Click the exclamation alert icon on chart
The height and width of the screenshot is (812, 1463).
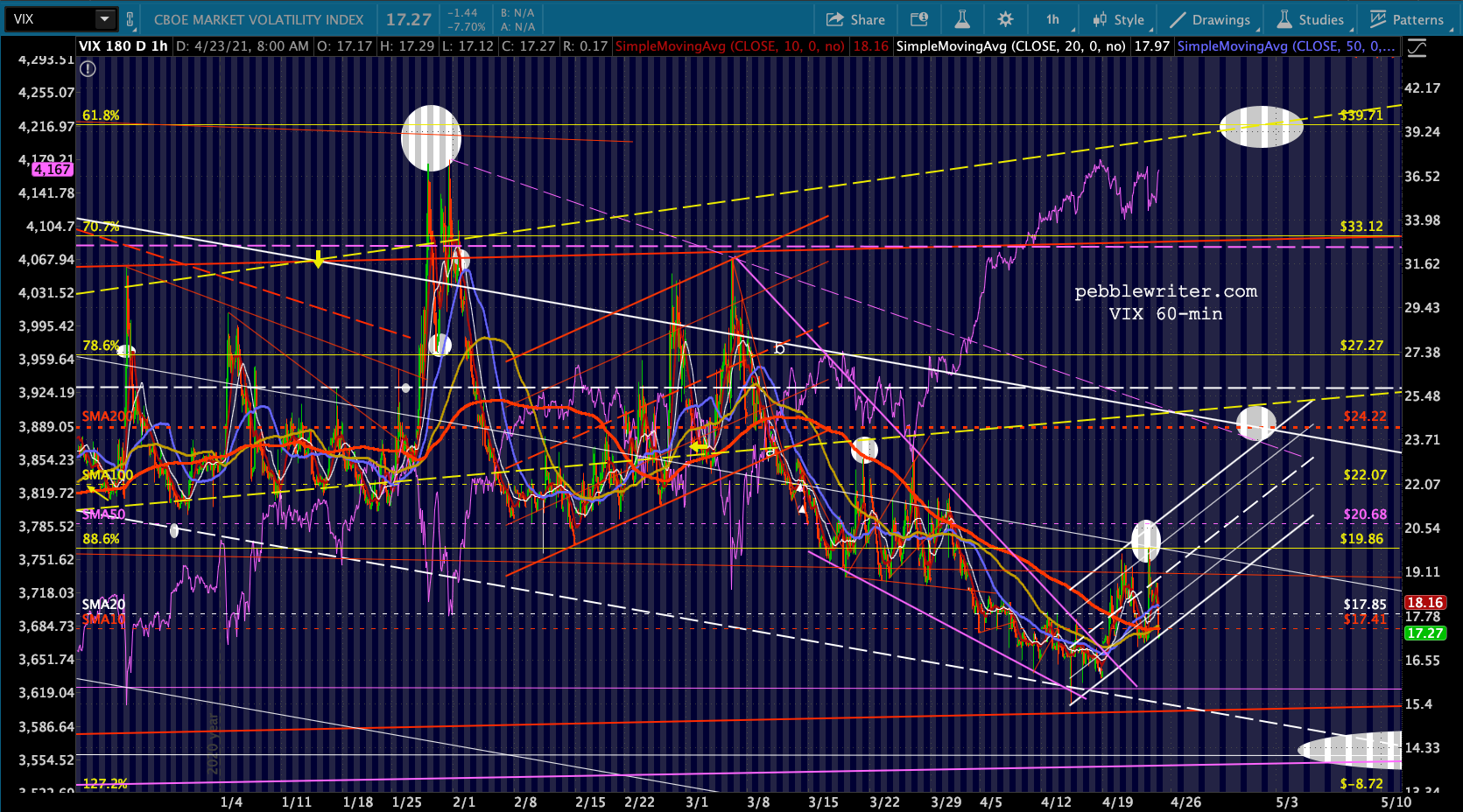(x=88, y=68)
